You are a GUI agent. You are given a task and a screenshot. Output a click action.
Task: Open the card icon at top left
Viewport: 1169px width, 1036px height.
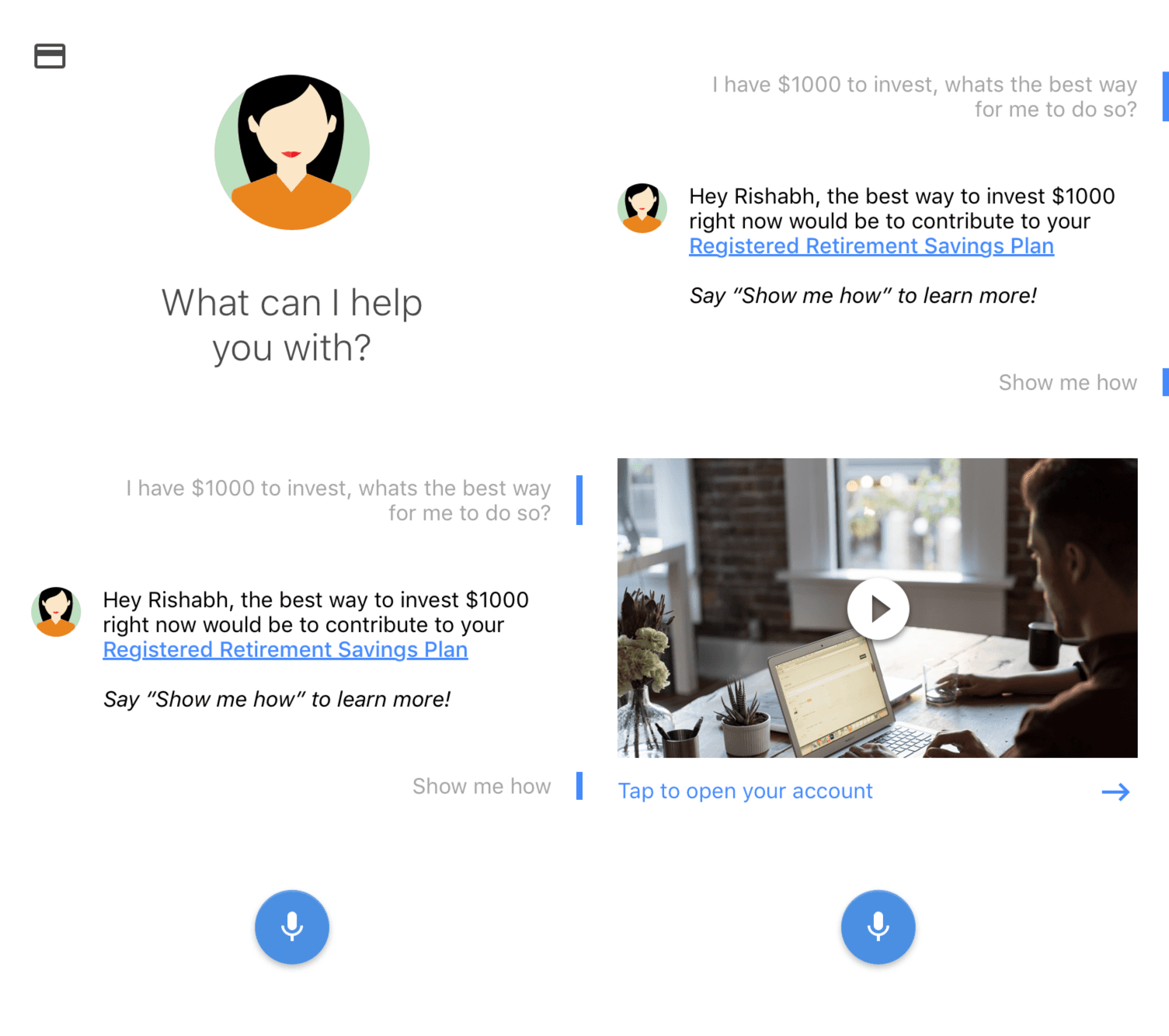50,56
